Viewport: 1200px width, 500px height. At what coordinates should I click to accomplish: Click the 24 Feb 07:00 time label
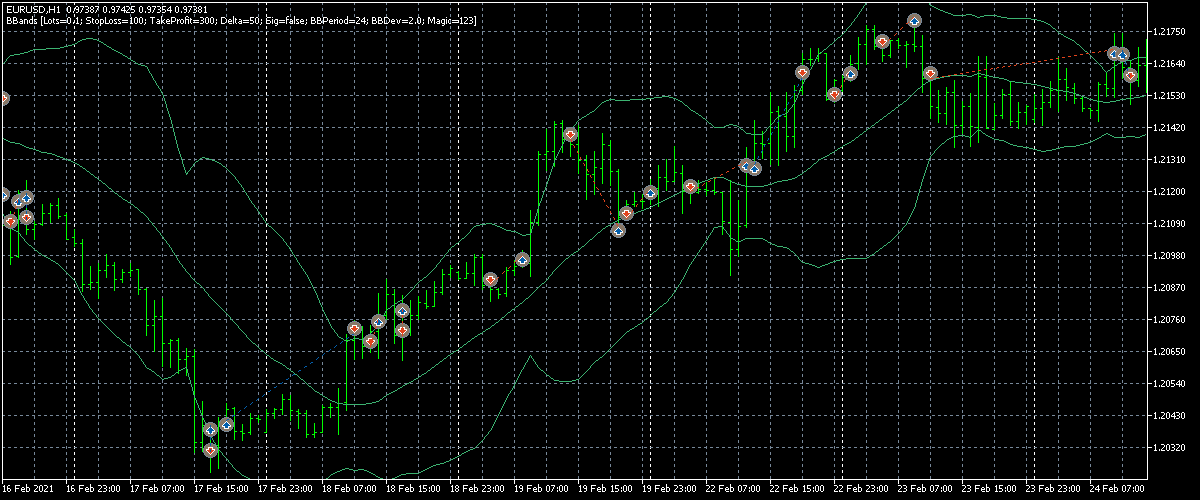click(x=1116, y=491)
